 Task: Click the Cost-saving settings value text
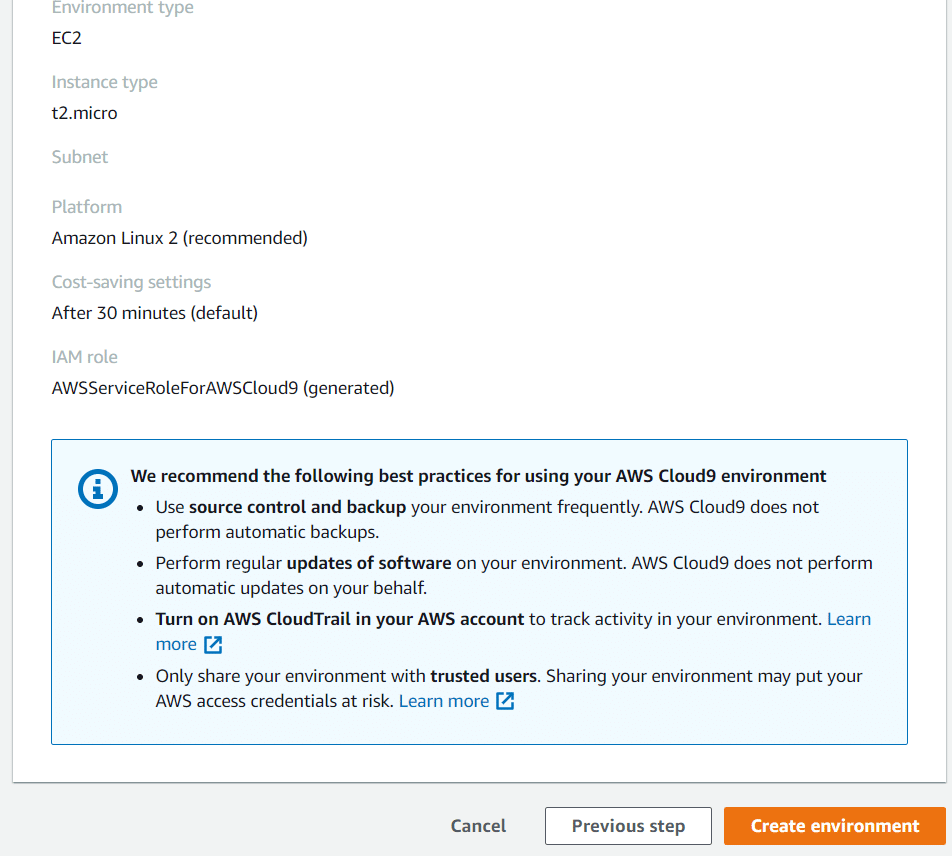click(154, 313)
